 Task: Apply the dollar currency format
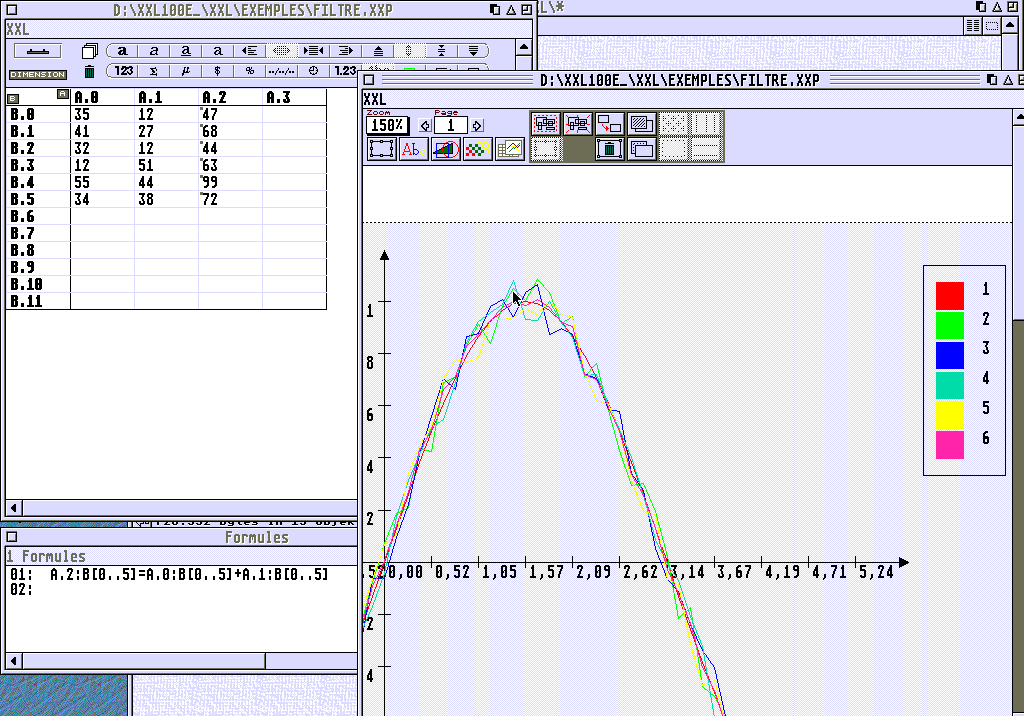pos(217,71)
